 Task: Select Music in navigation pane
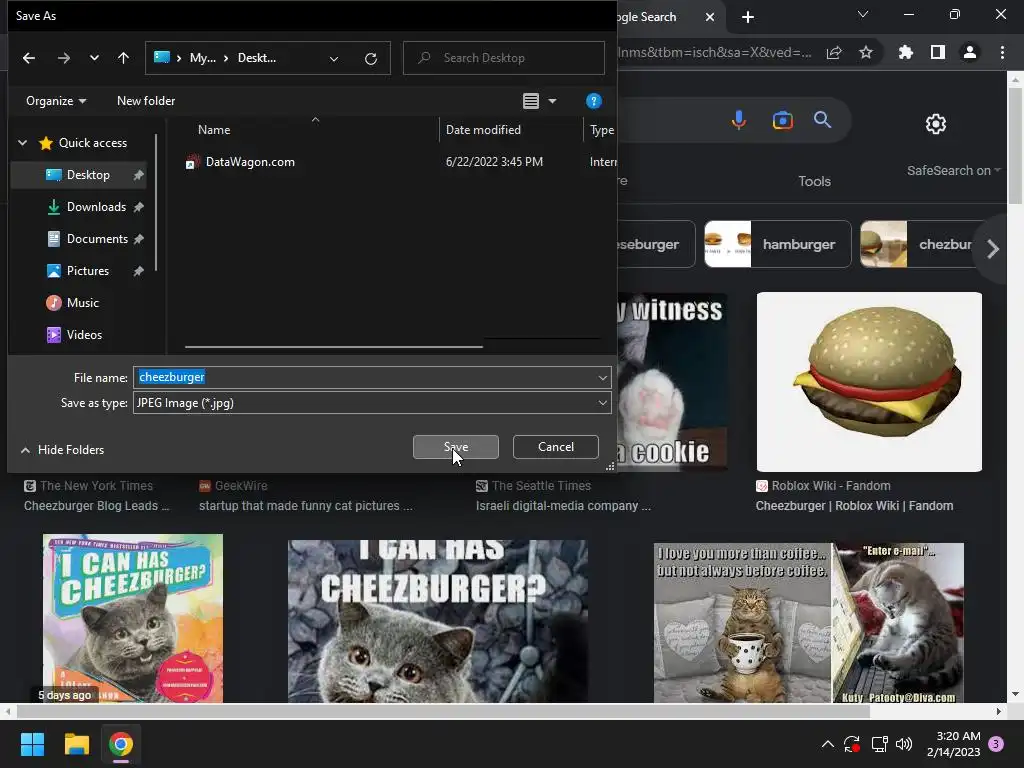tap(82, 303)
